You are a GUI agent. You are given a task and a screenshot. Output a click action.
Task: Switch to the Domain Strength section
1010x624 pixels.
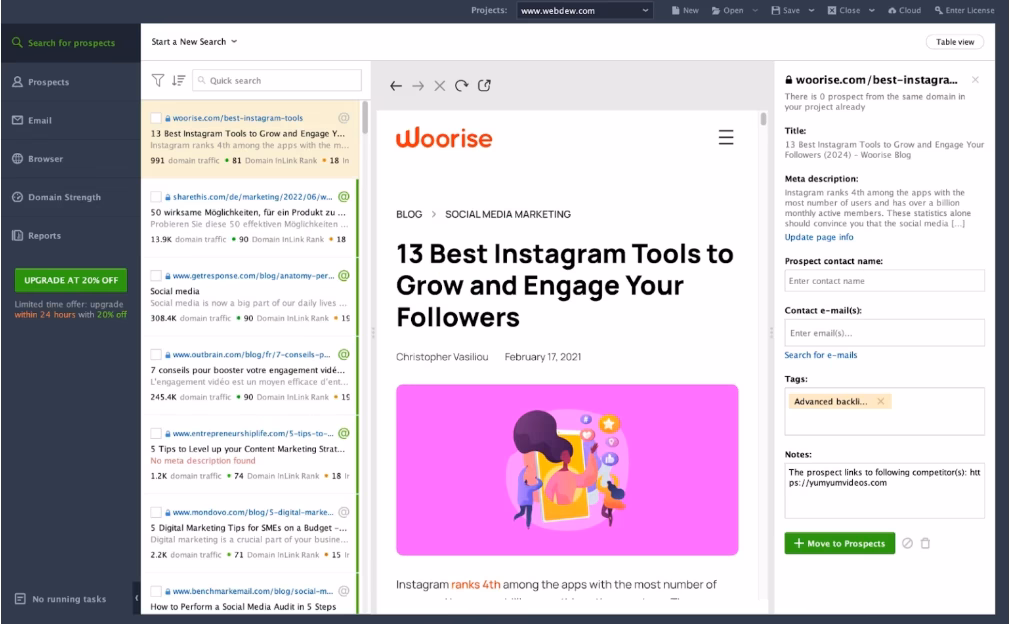point(65,197)
